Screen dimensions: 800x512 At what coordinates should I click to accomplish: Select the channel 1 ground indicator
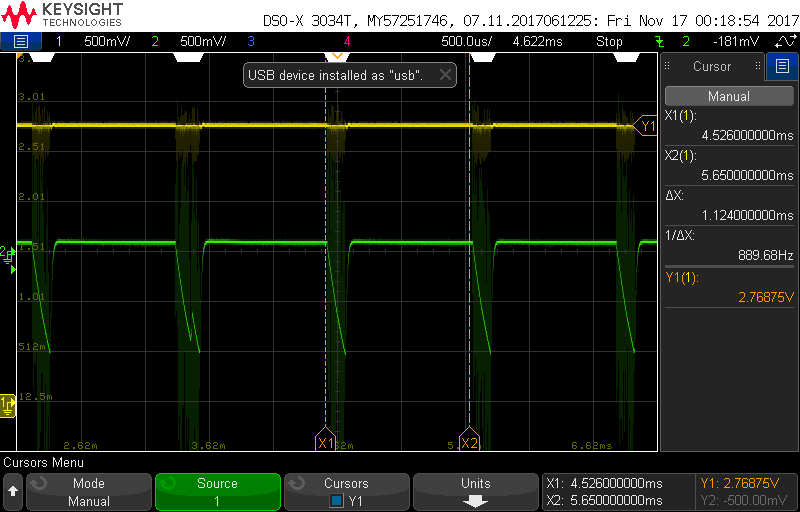click(x=8, y=405)
